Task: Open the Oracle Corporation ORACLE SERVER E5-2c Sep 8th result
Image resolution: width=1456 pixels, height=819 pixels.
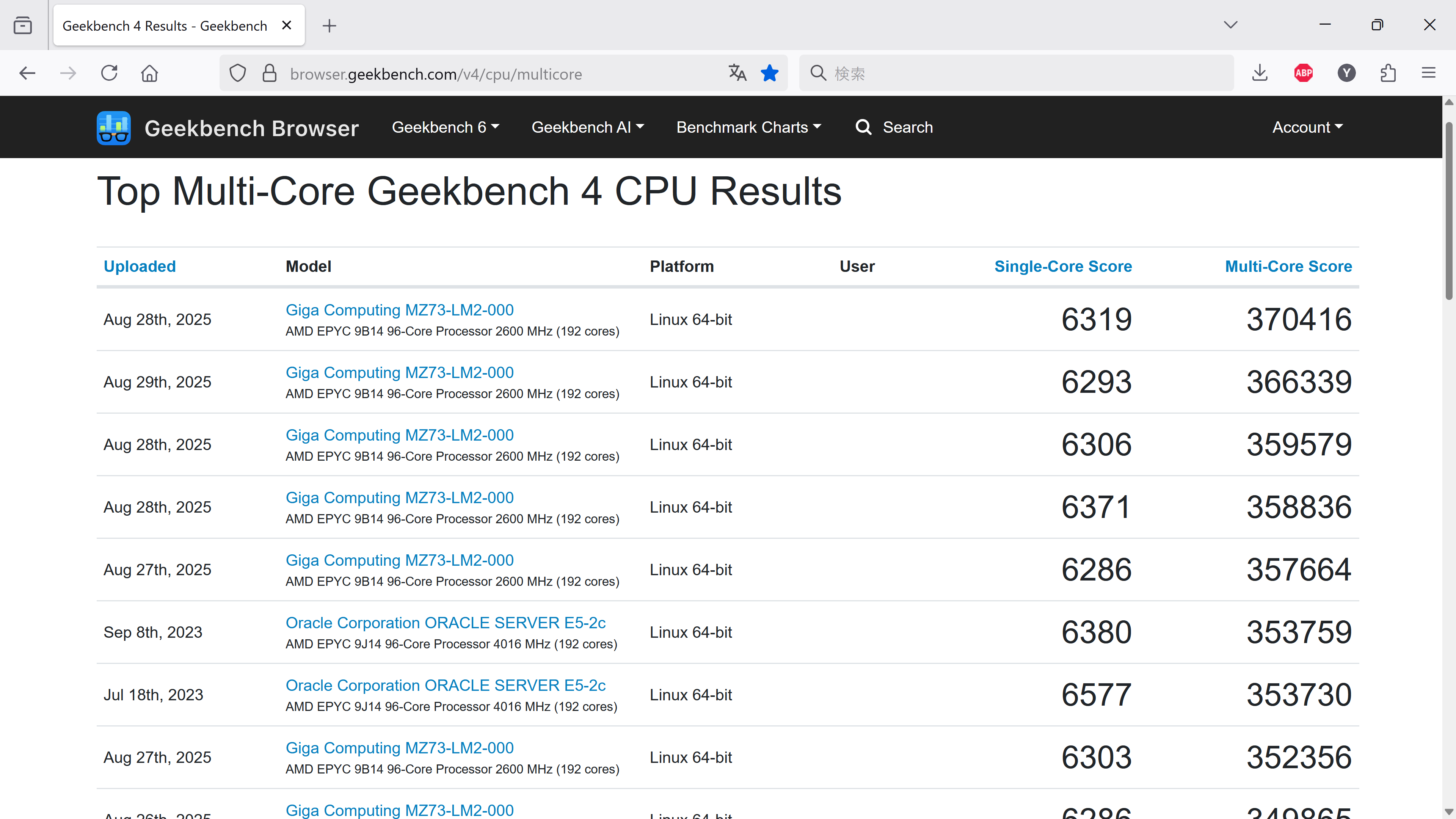Action: (x=446, y=623)
